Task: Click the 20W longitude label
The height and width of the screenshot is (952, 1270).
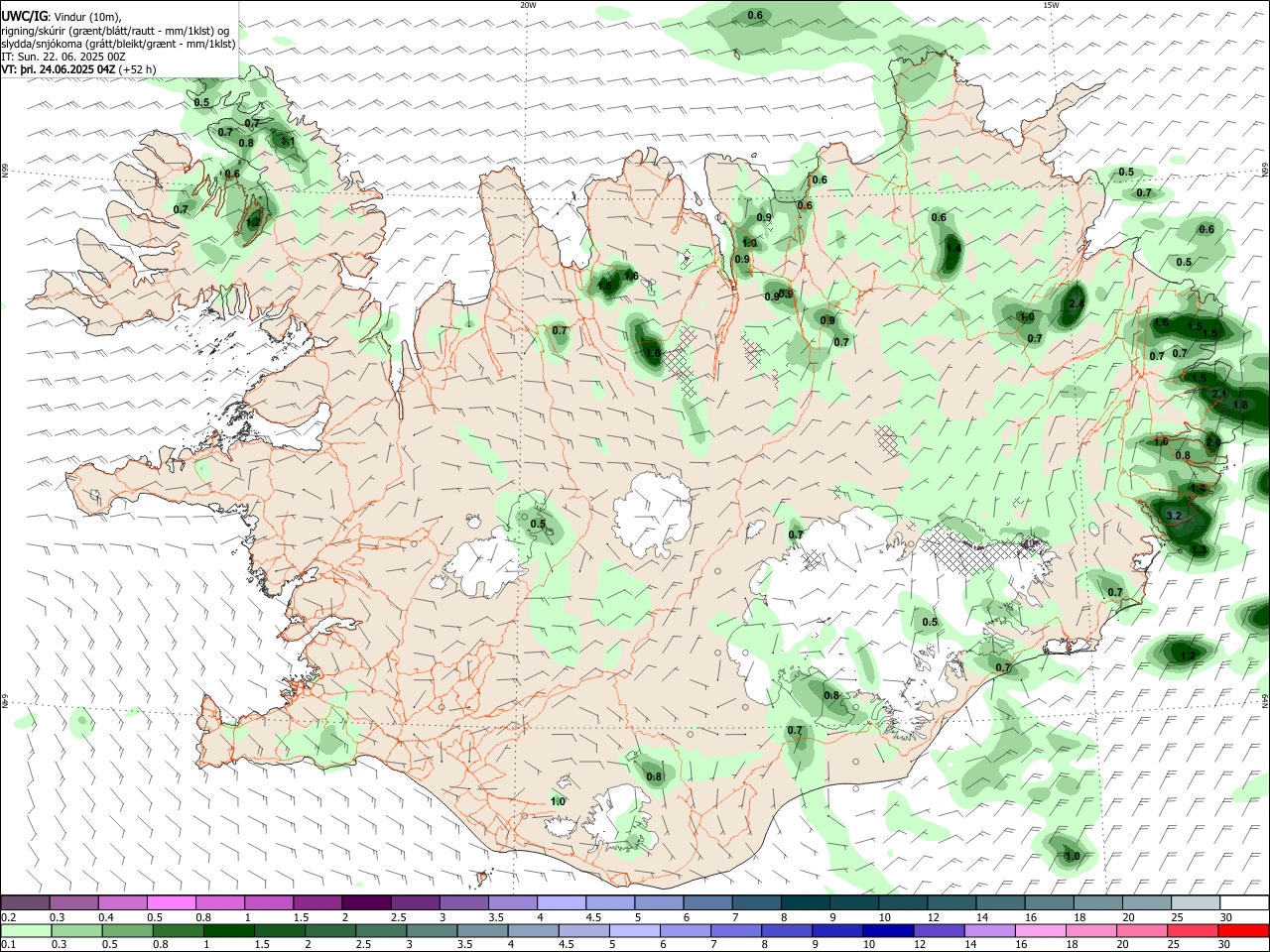Action: (x=528, y=5)
